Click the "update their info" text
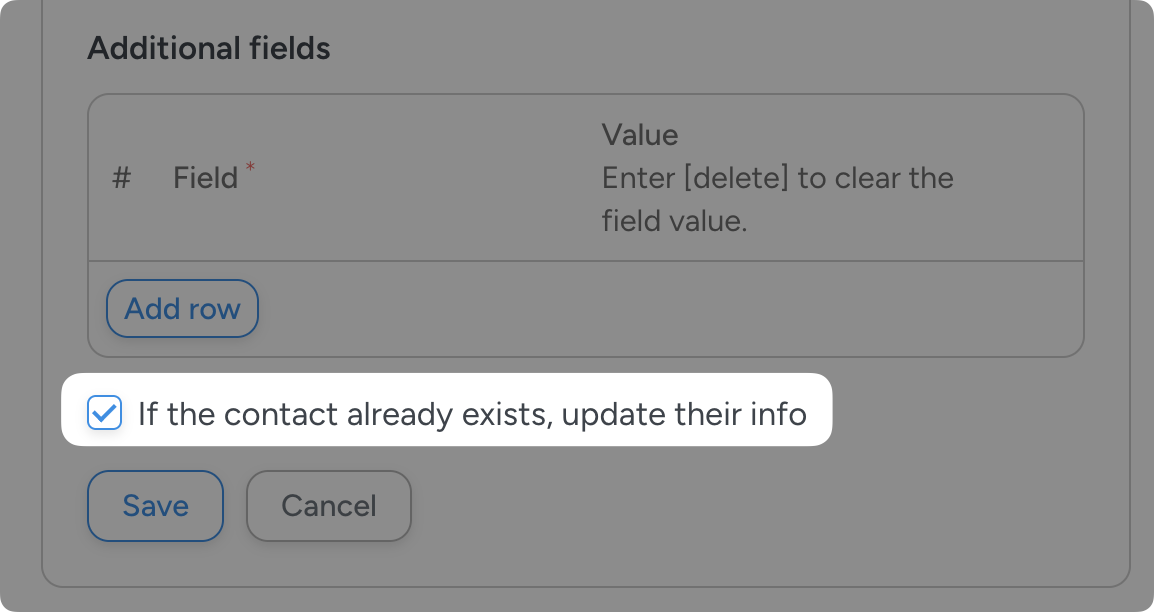The width and height of the screenshot is (1154, 612). click(684, 414)
